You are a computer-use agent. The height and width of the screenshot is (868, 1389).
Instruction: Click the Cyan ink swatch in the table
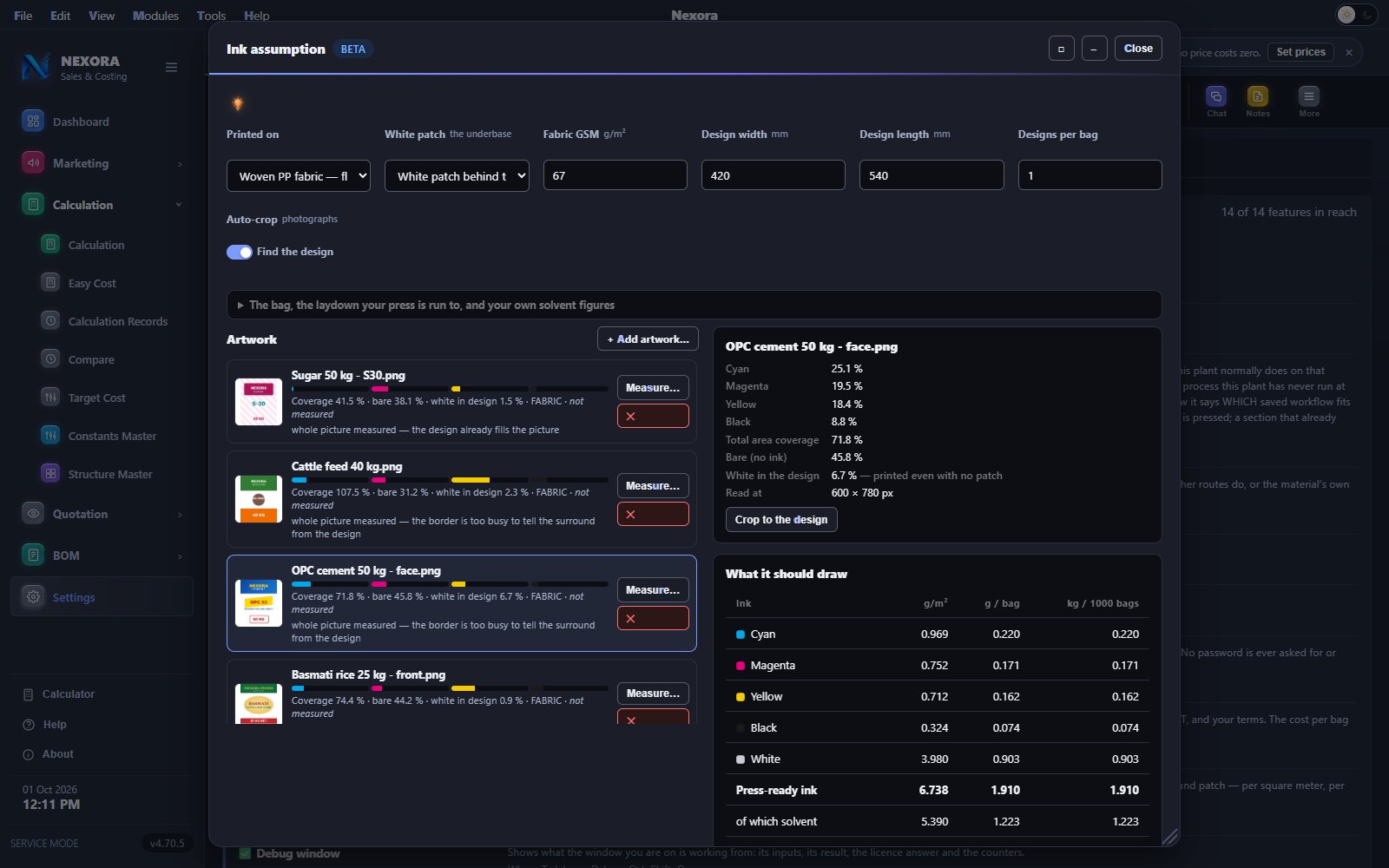point(741,635)
